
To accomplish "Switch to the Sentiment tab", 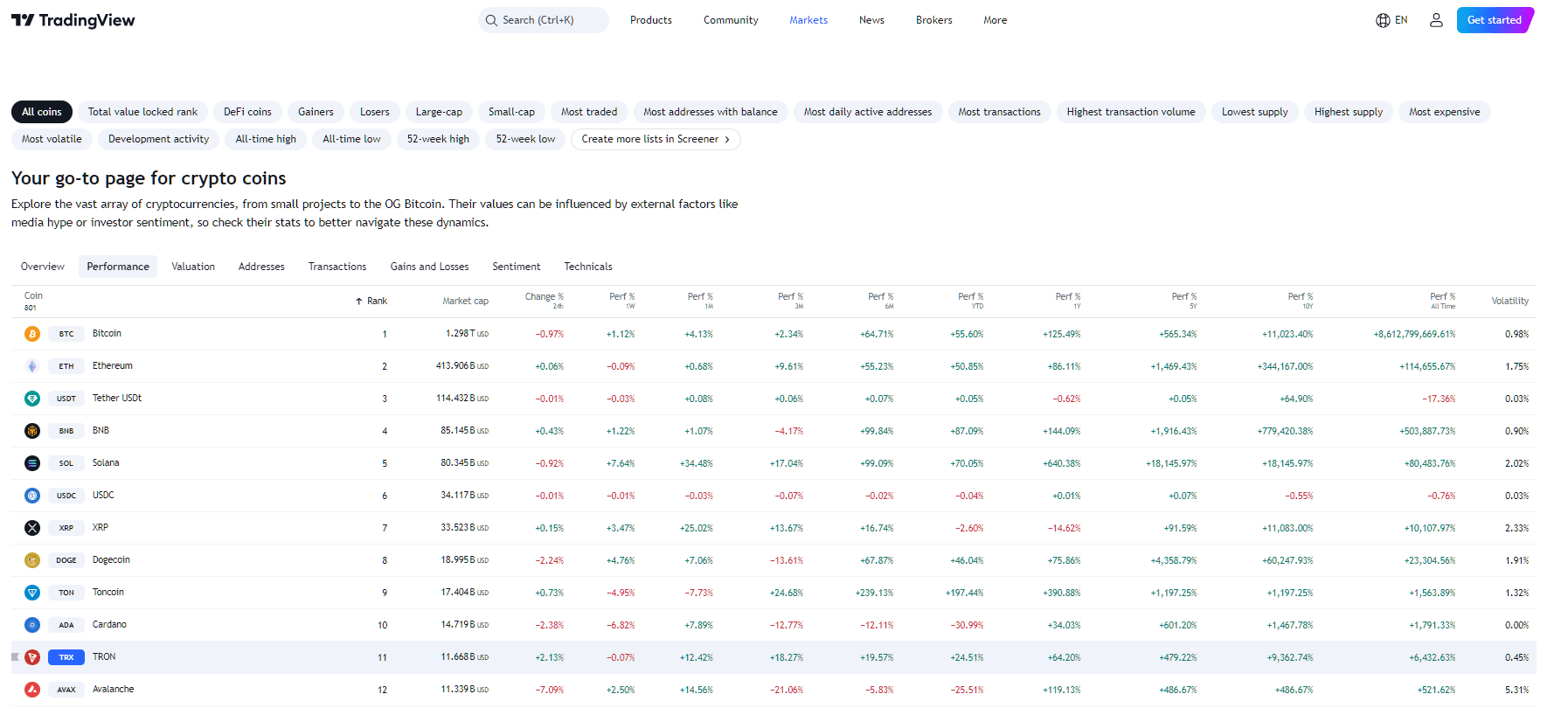I will coord(517,267).
